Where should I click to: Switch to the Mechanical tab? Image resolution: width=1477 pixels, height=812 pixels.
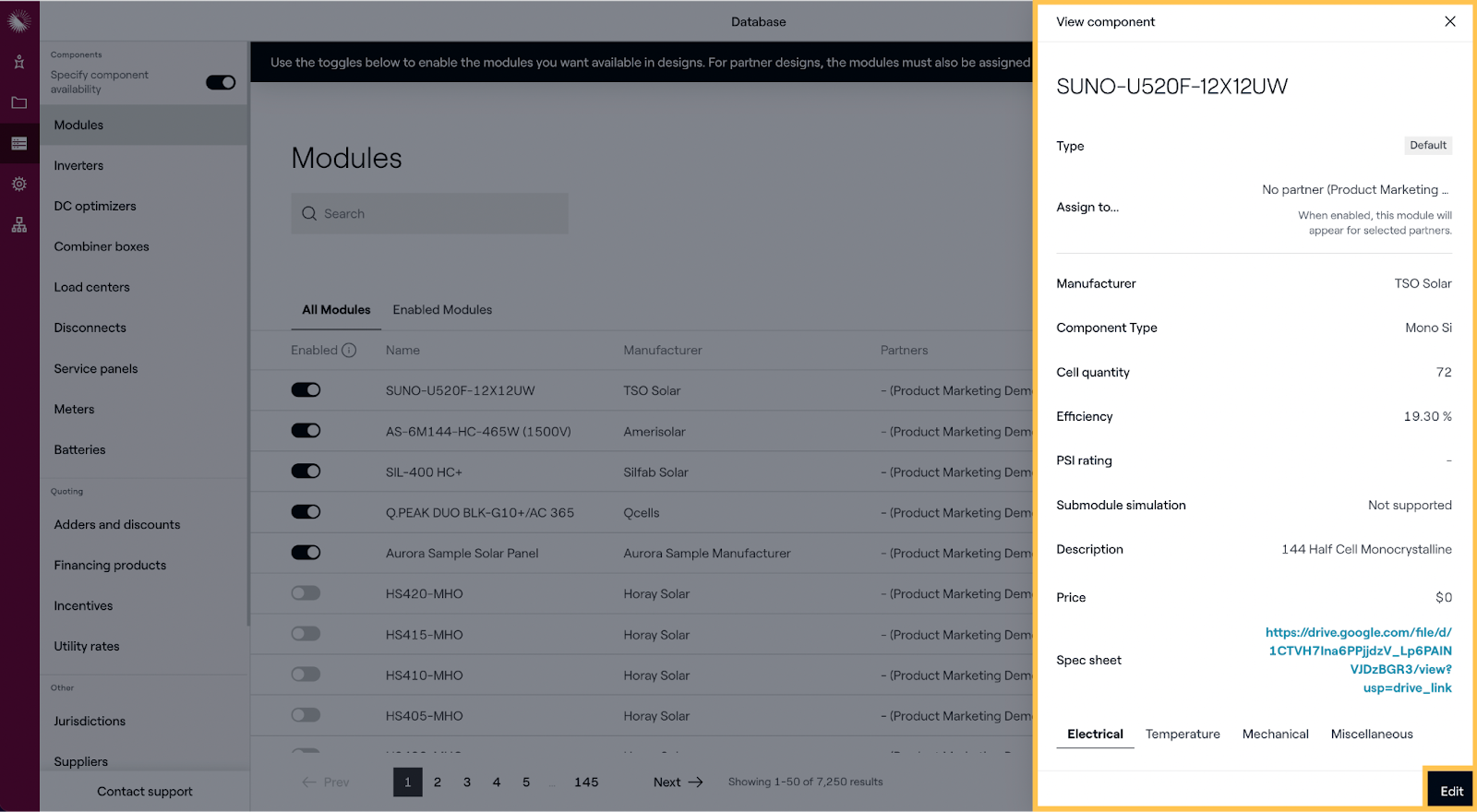click(x=1275, y=734)
